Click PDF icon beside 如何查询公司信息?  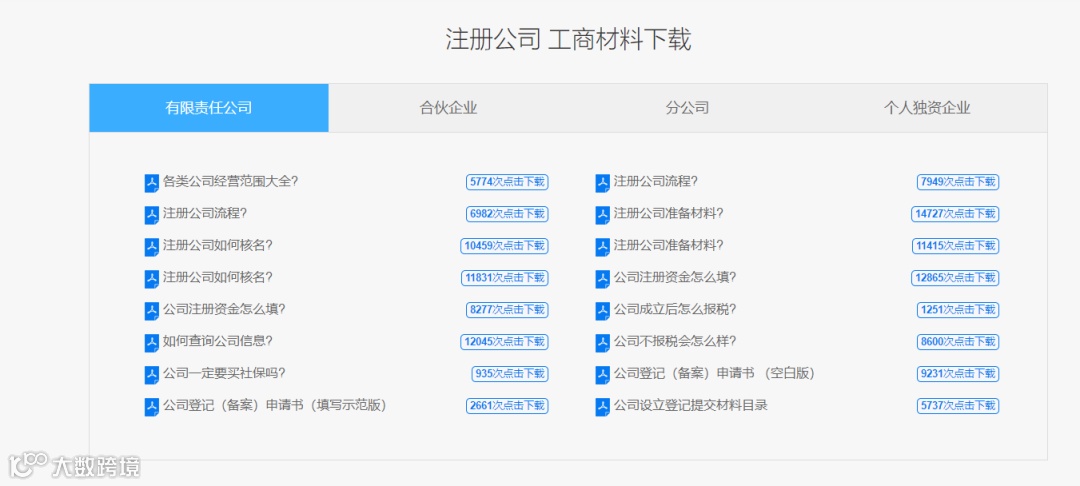pyautogui.click(x=152, y=343)
